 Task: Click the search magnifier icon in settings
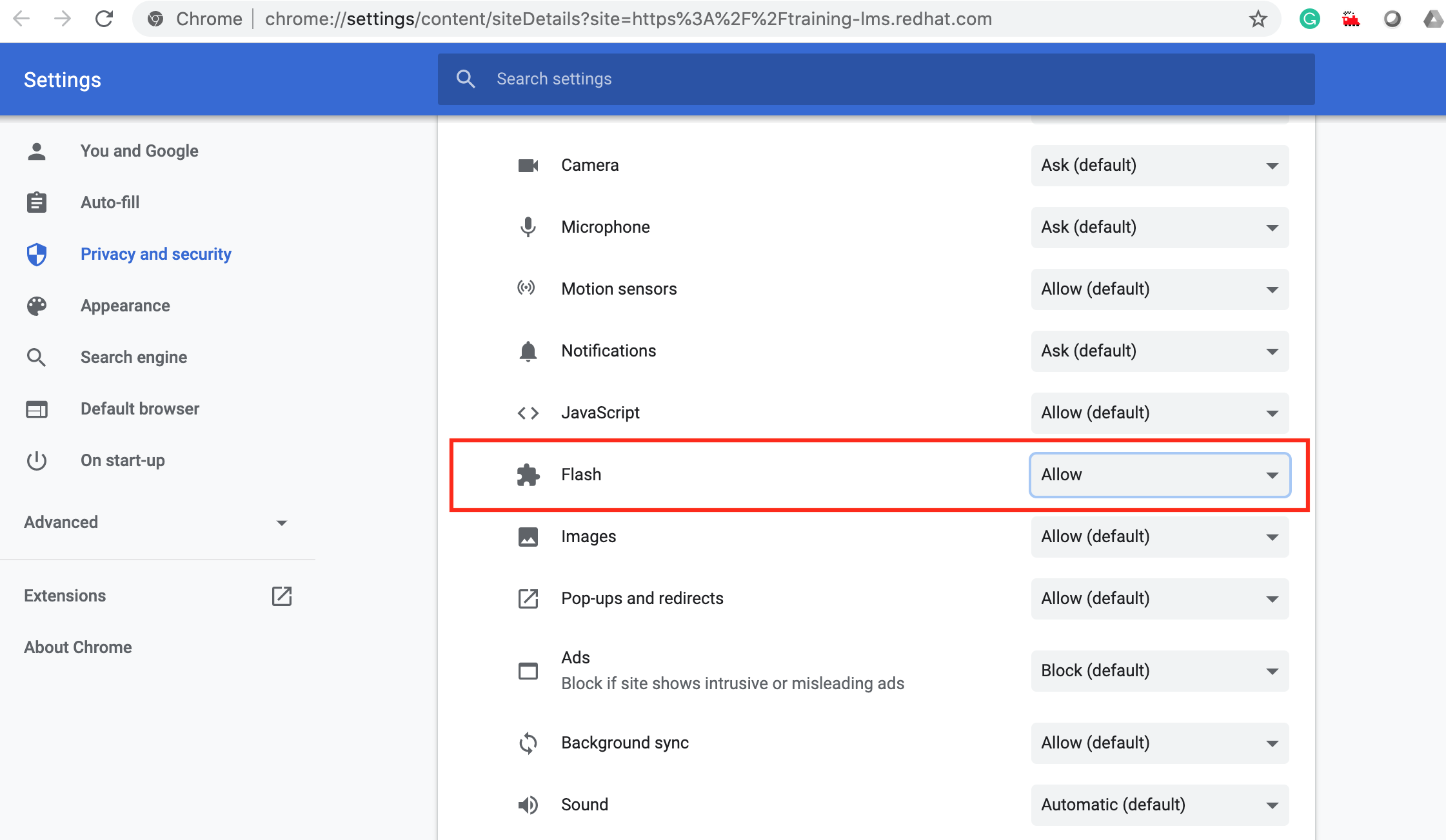tap(466, 79)
